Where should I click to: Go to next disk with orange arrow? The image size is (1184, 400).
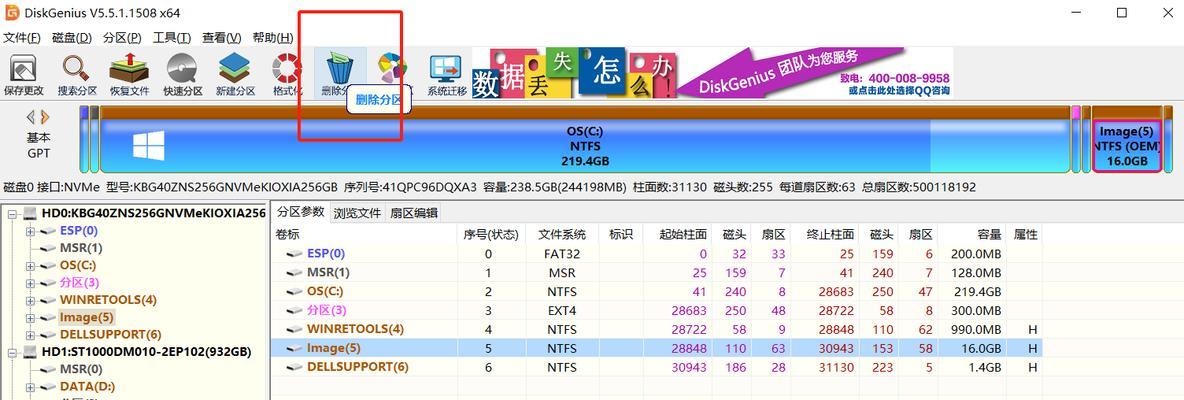coord(45,117)
